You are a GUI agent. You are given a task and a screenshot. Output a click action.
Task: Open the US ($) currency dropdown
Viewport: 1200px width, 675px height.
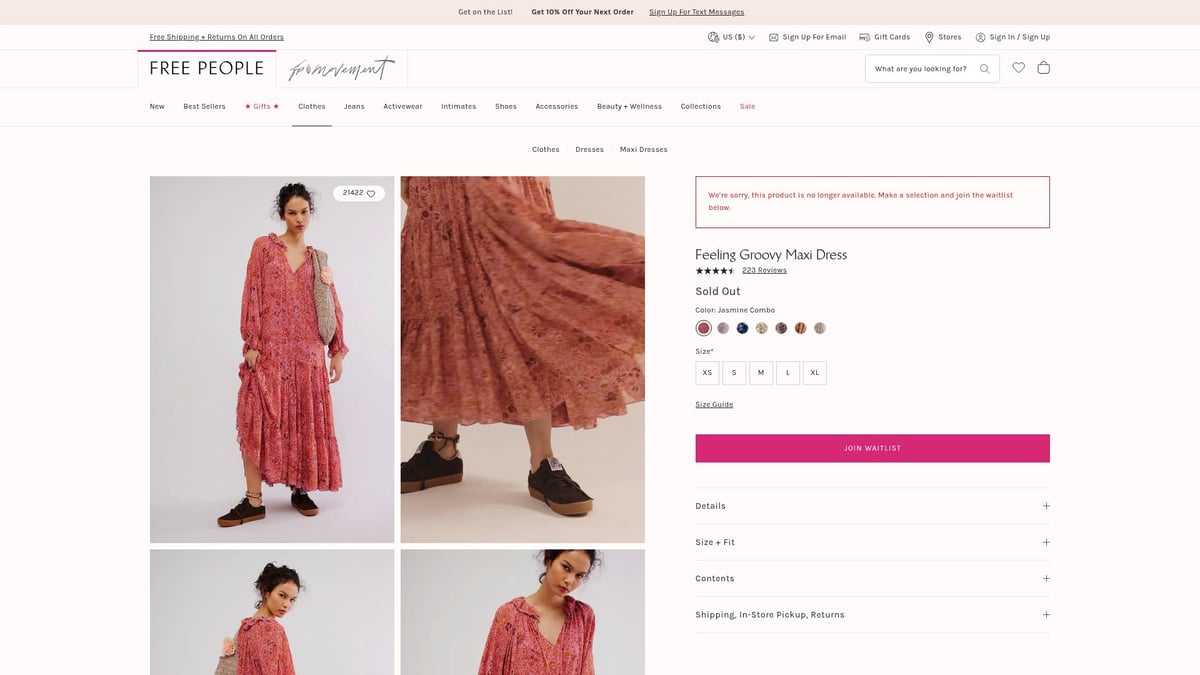pyautogui.click(x=731, y=37)
